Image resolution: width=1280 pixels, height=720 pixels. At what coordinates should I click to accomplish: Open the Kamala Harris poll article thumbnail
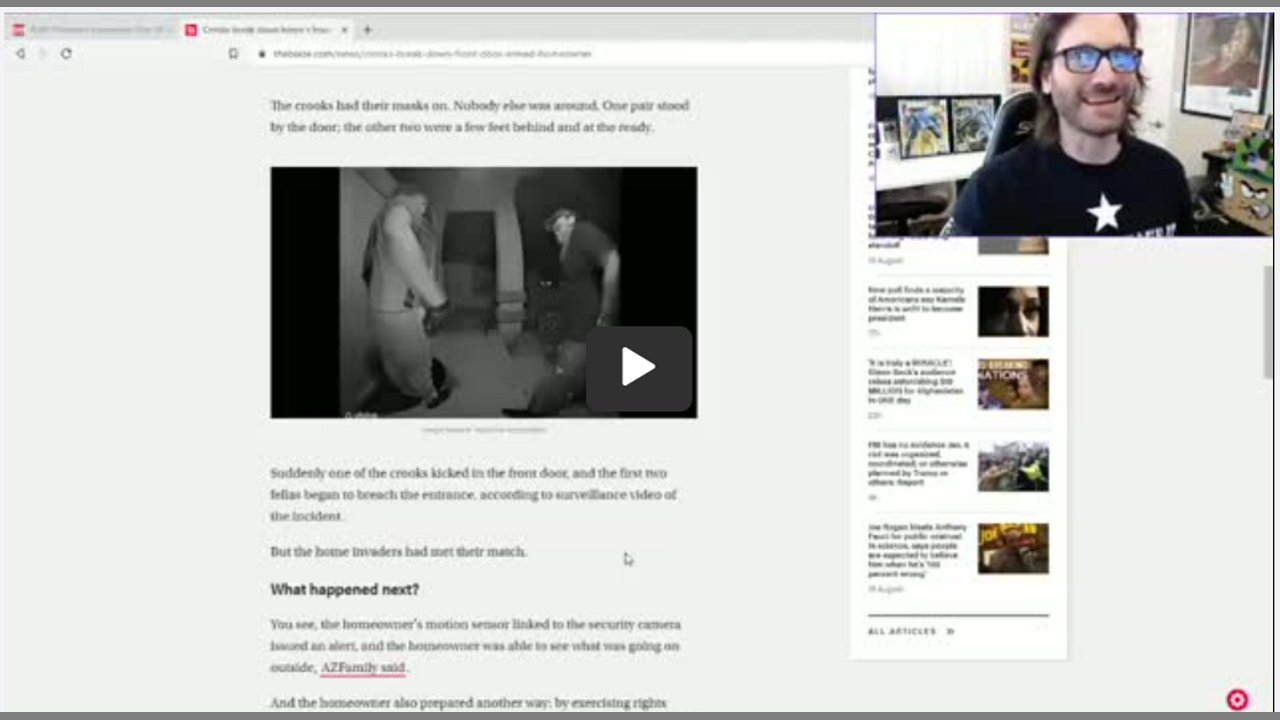(1013, 311)
